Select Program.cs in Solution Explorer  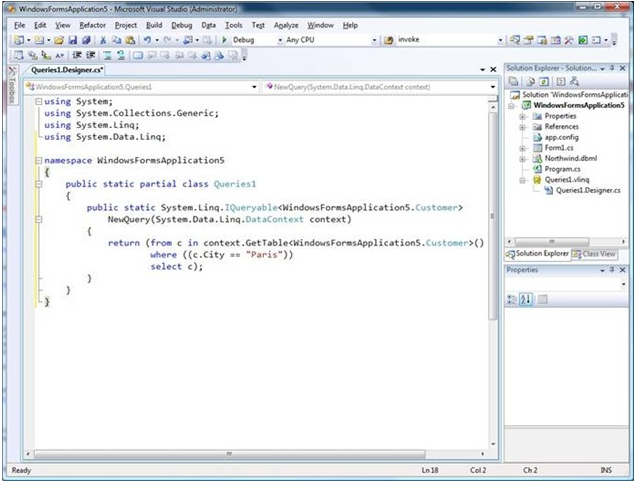(x=562, y=169)
